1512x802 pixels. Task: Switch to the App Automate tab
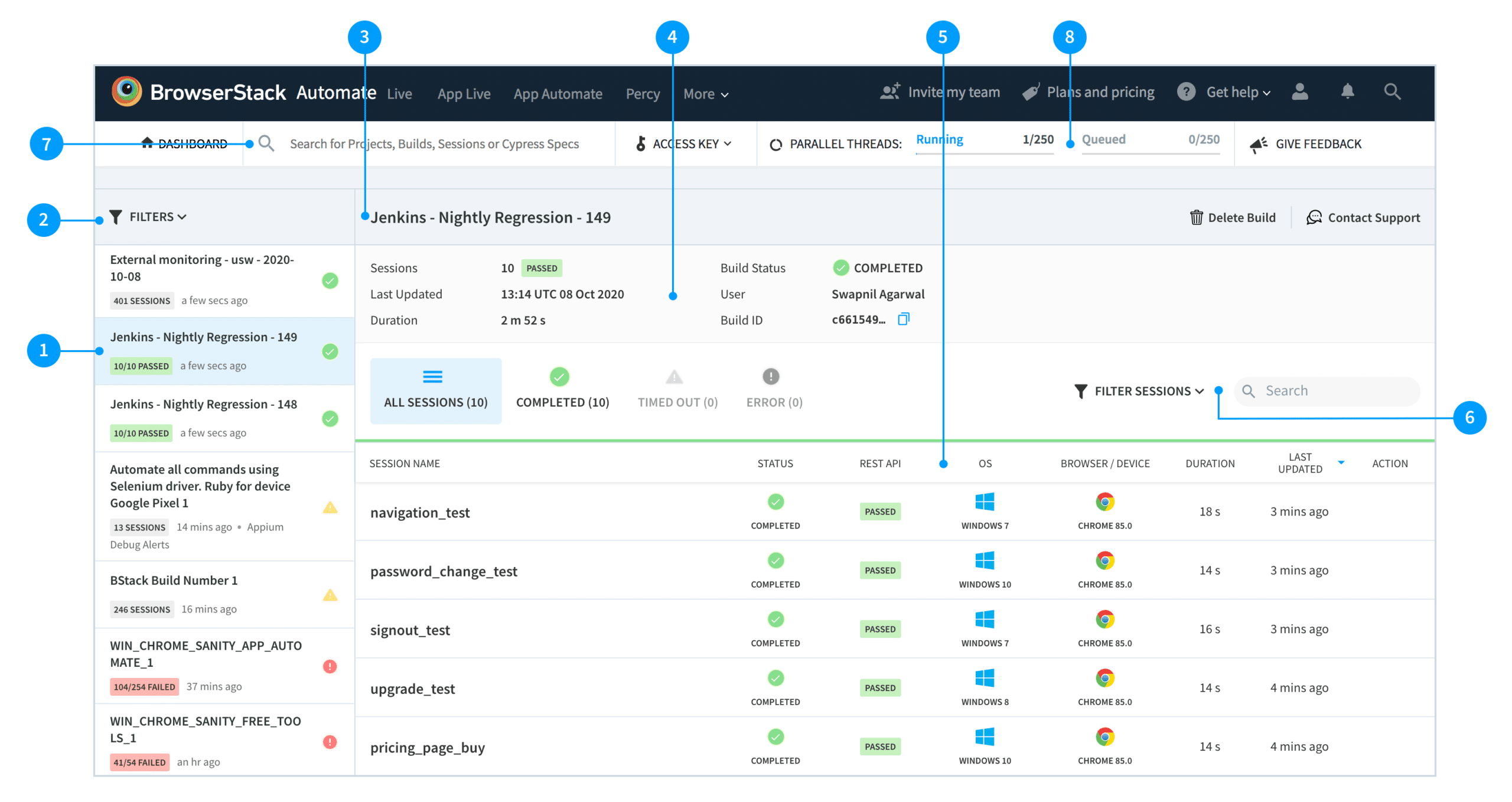(558, 93)
